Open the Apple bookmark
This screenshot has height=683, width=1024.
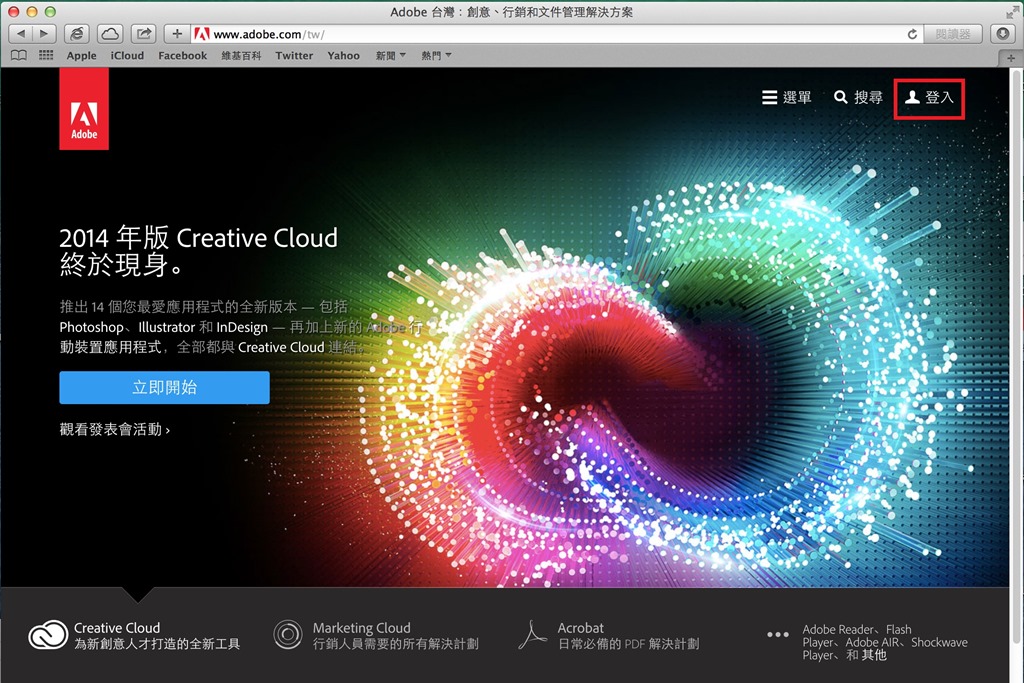point(82,56)
